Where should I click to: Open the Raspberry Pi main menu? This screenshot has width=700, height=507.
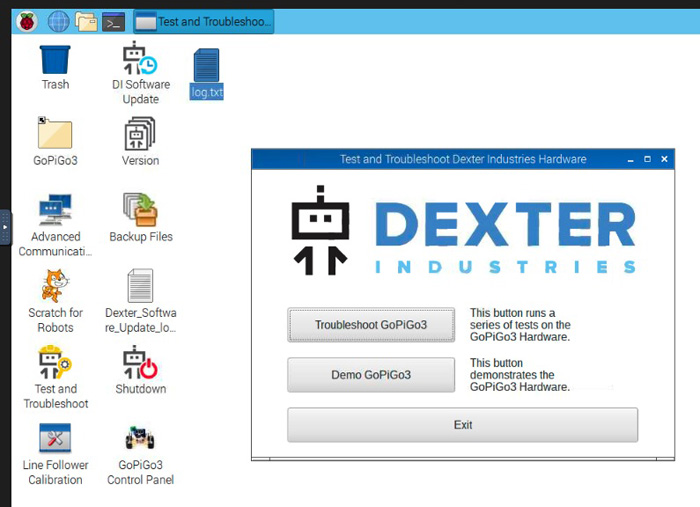[x=22, y=21]
